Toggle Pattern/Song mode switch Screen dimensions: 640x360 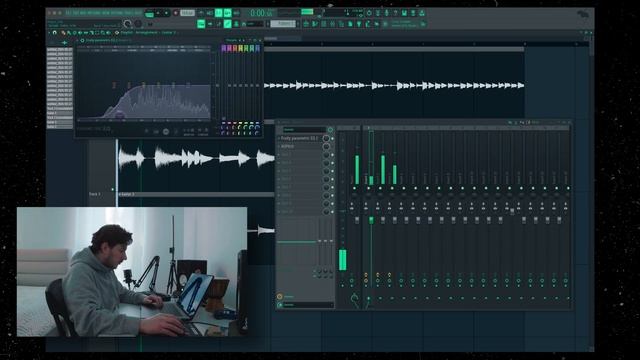[x=149, y=14]
